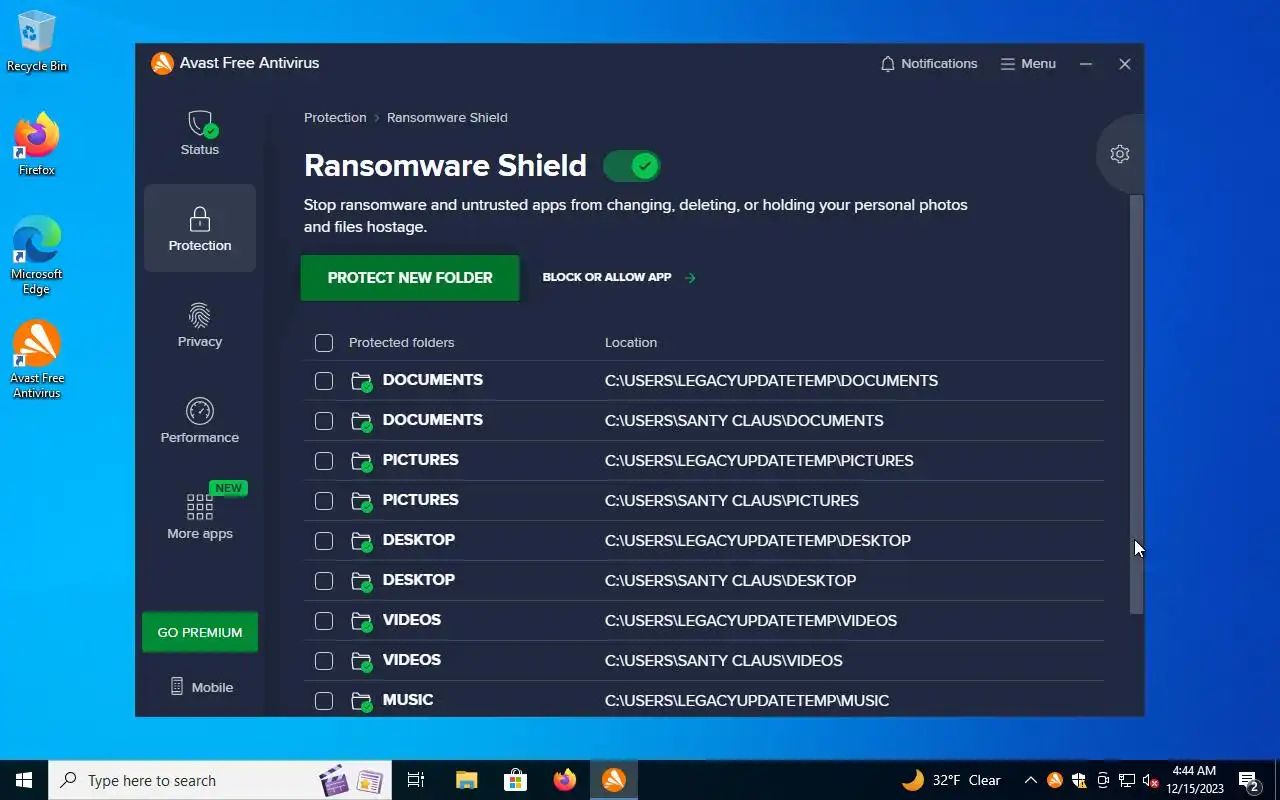
Task: Tick the select-all Protected folders checkbox
Action: coord(324,343)
